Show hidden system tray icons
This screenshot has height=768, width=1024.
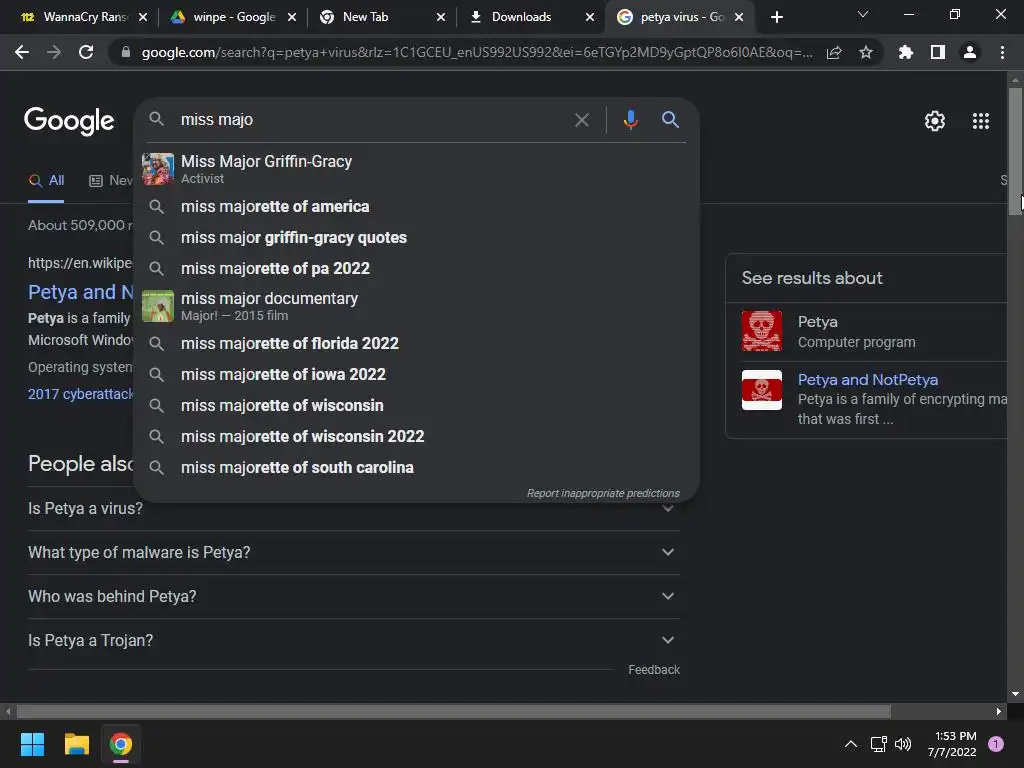[x=851, y=744]
